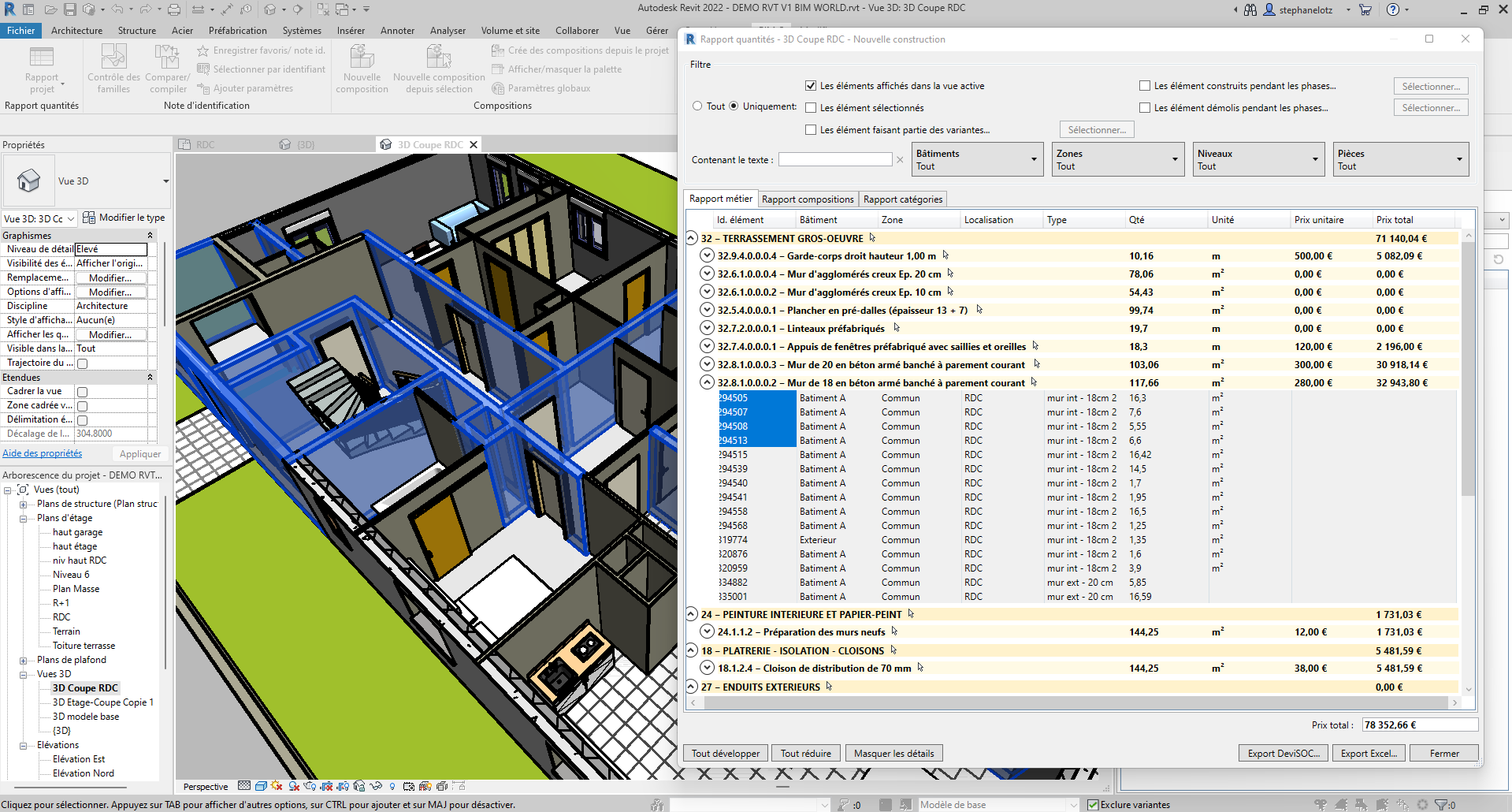Open the Rapport projet tool
Image resolution: width=1512 pixels, height=812 pixels.
click(x=42, y=69)
